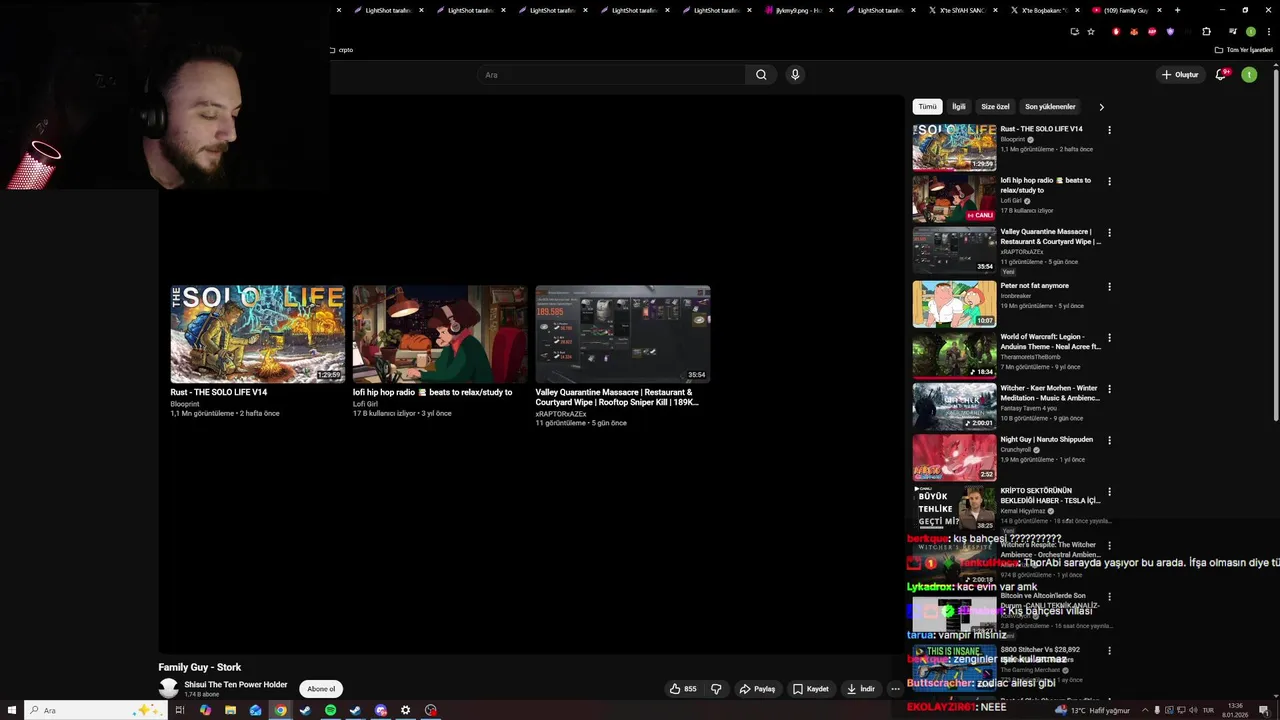Open Task View in taskbar
The height and width of the screenshot is (720, 1280).
[180, 710]
